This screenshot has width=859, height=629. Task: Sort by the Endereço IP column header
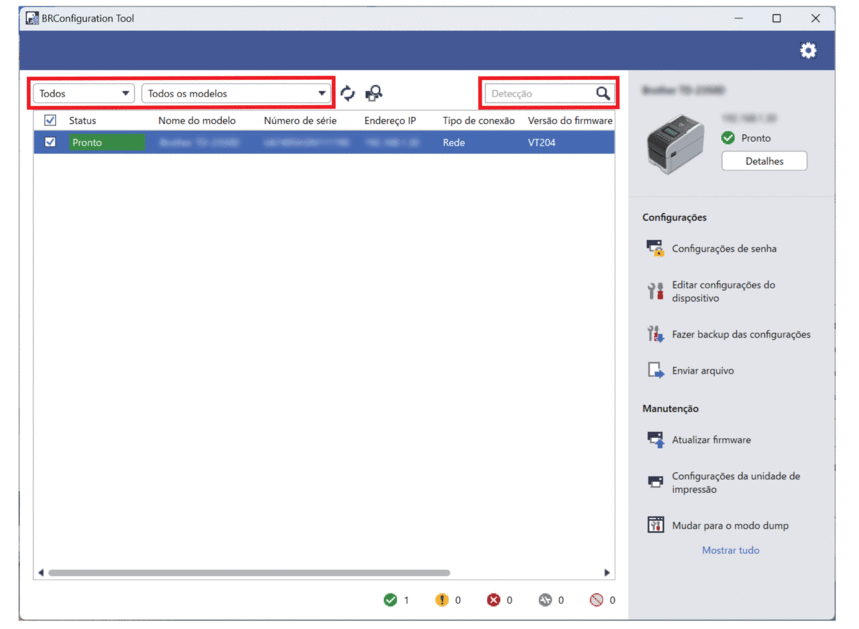(390, 121)
